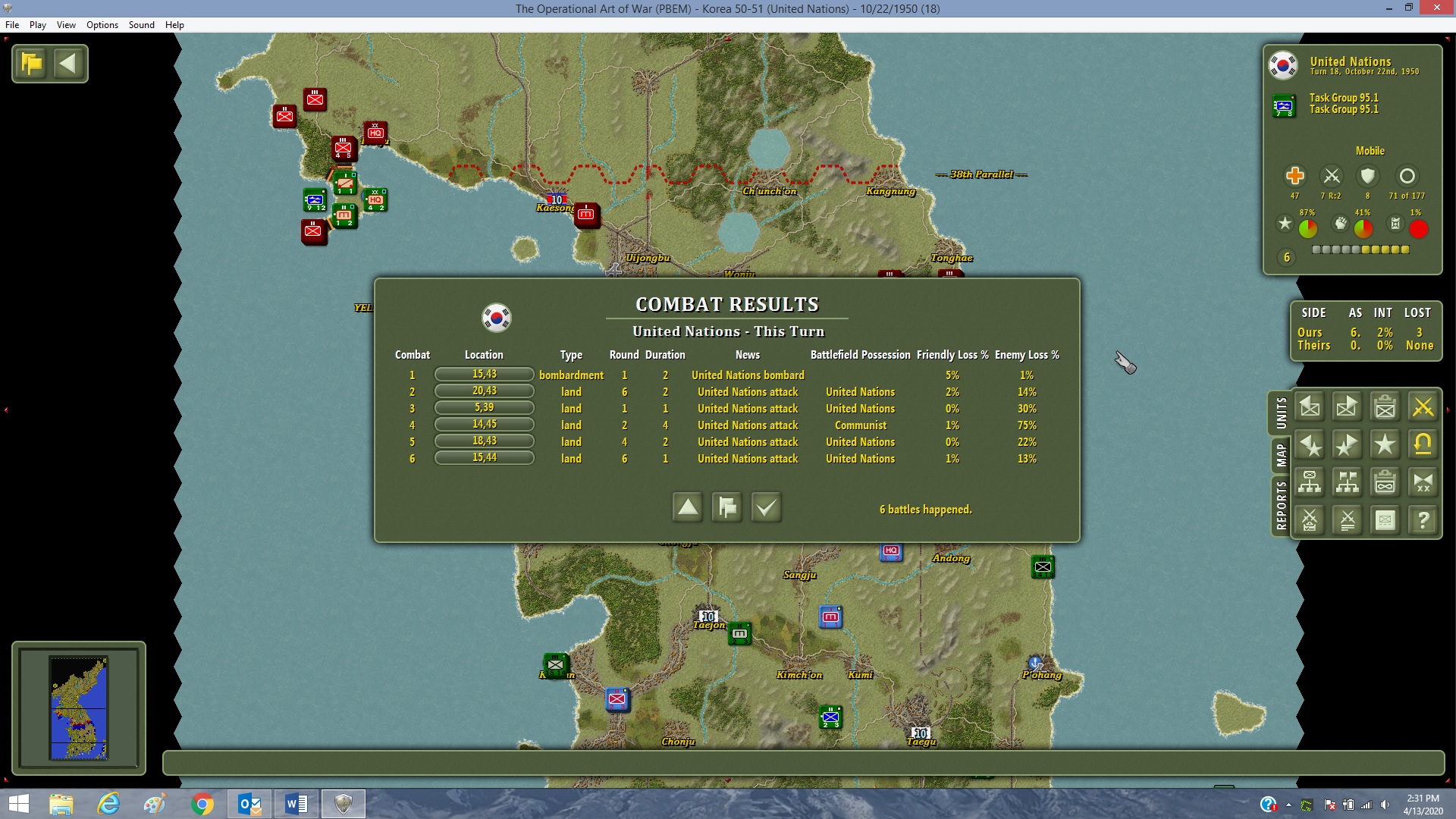Open the View menu

[66, 25]
